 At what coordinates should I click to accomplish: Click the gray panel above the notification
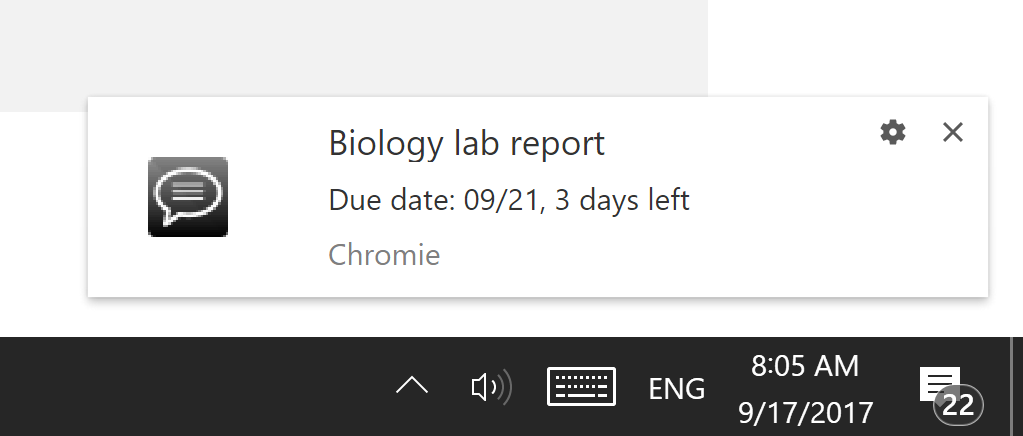[x=350, y=50]
